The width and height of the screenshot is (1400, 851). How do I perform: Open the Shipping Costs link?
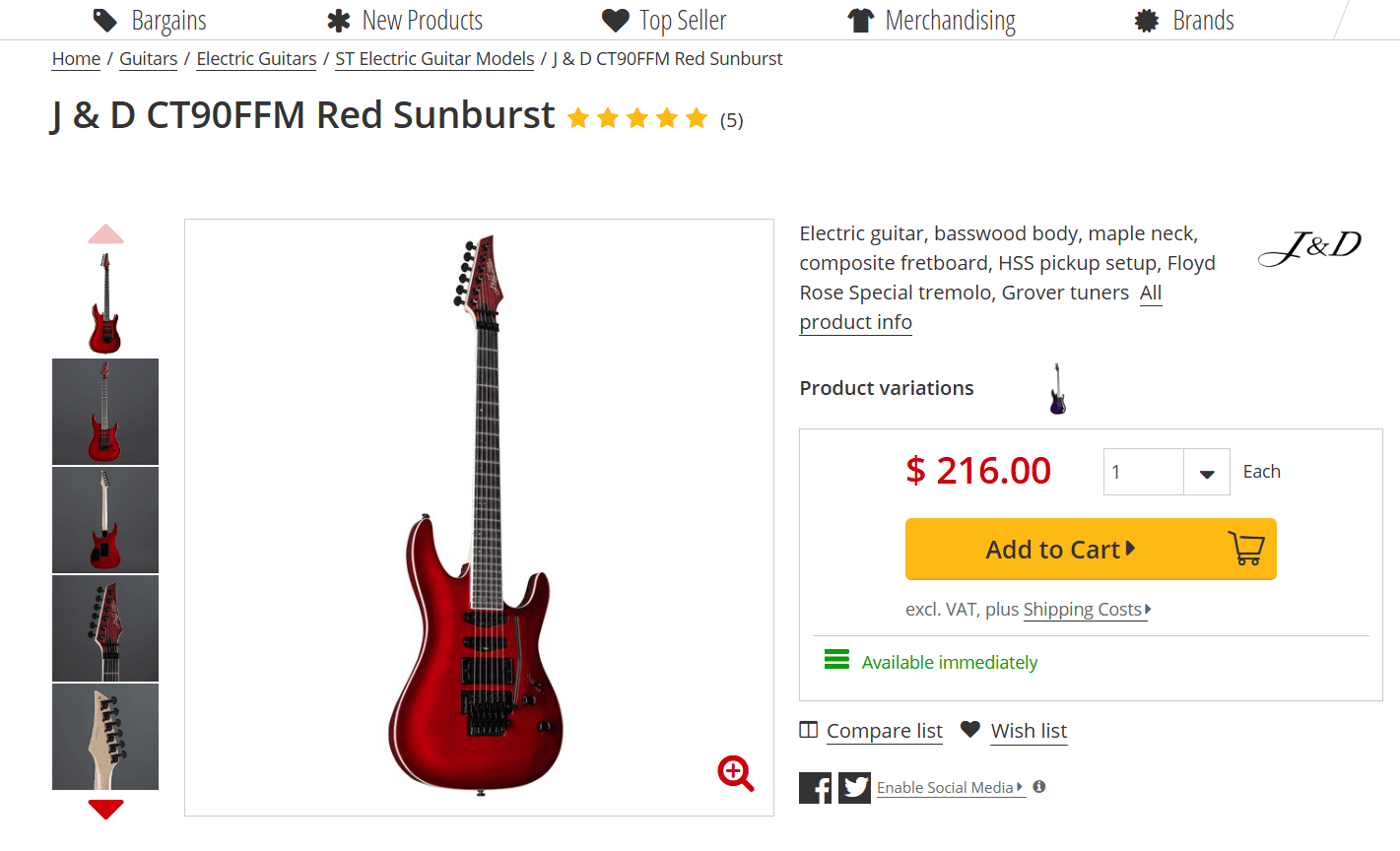1082,609
